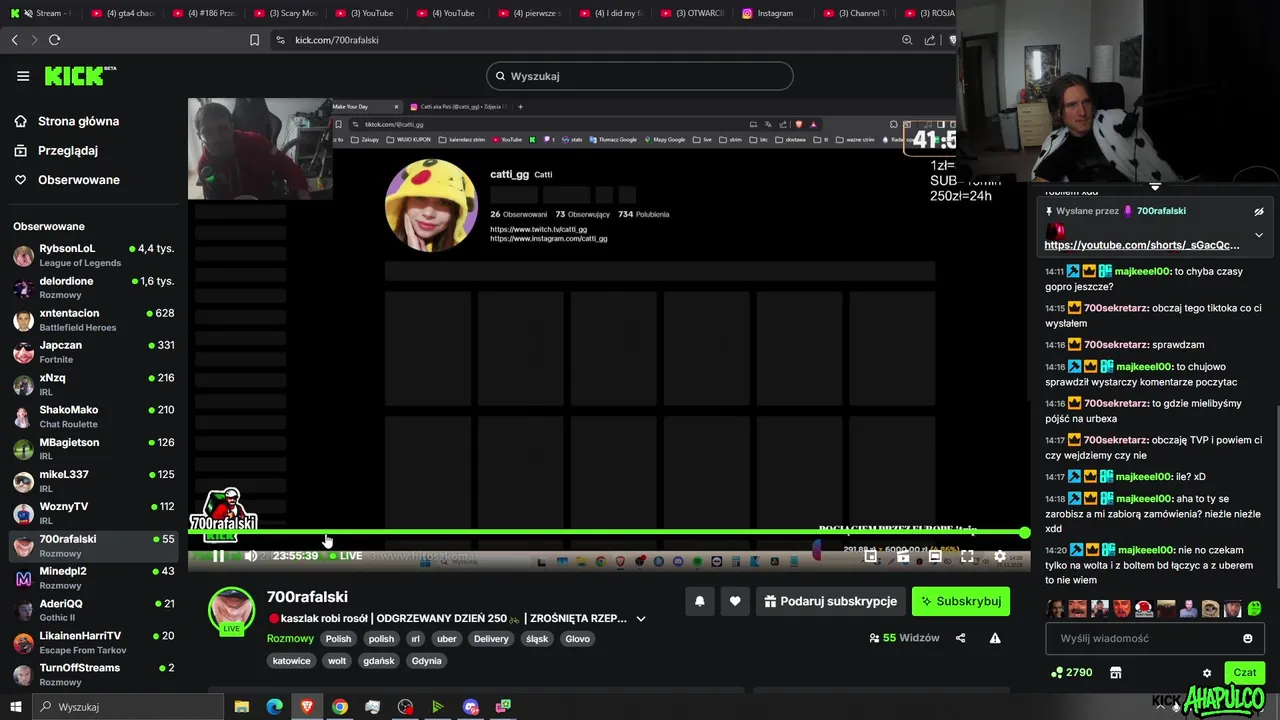Click the Kick logo
The width and height of the screenshot is (1280, 720).
tap(80, 76)
